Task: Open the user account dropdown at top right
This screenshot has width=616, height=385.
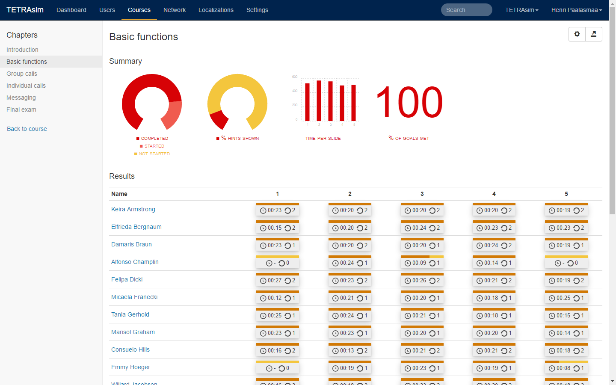Action: [x=576, y=10]
